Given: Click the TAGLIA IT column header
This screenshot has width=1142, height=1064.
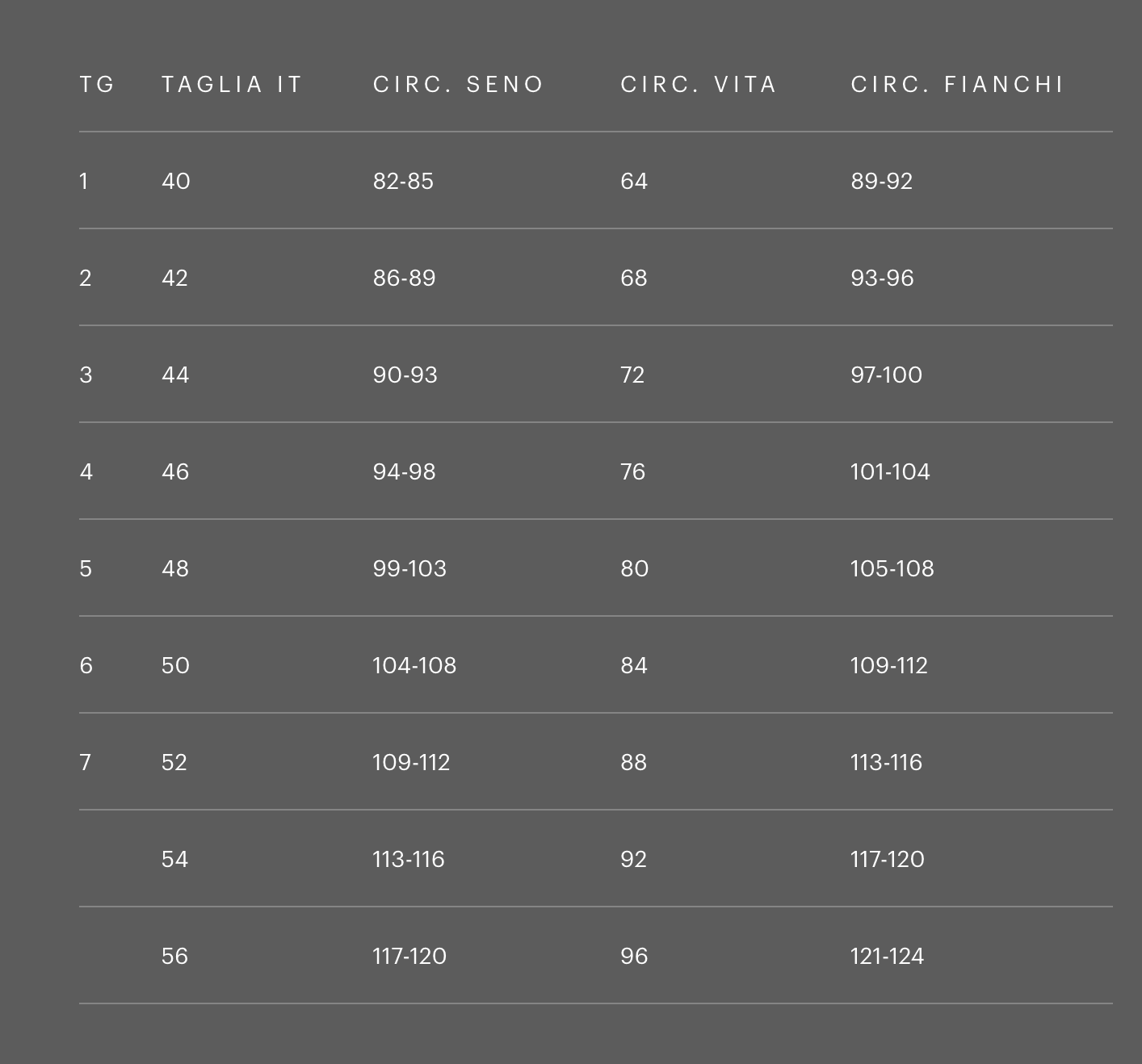Looking at the screenshot, I should 232,84.
